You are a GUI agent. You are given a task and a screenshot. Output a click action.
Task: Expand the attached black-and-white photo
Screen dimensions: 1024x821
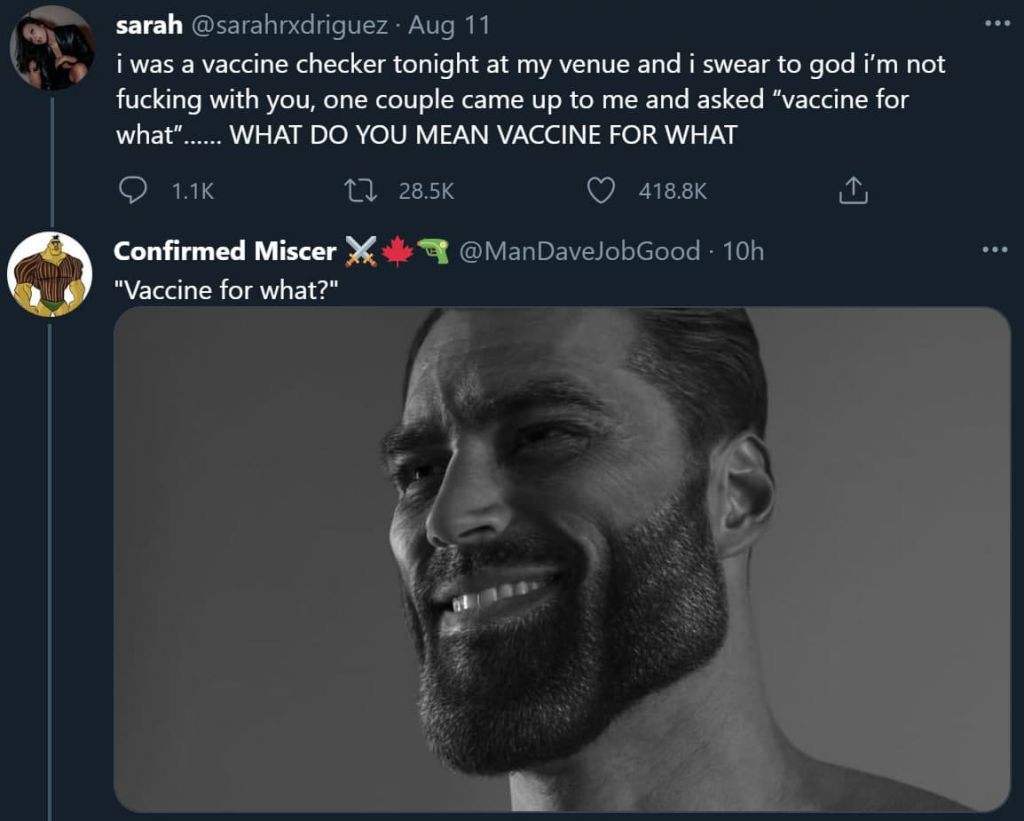[x=561, y=558]
